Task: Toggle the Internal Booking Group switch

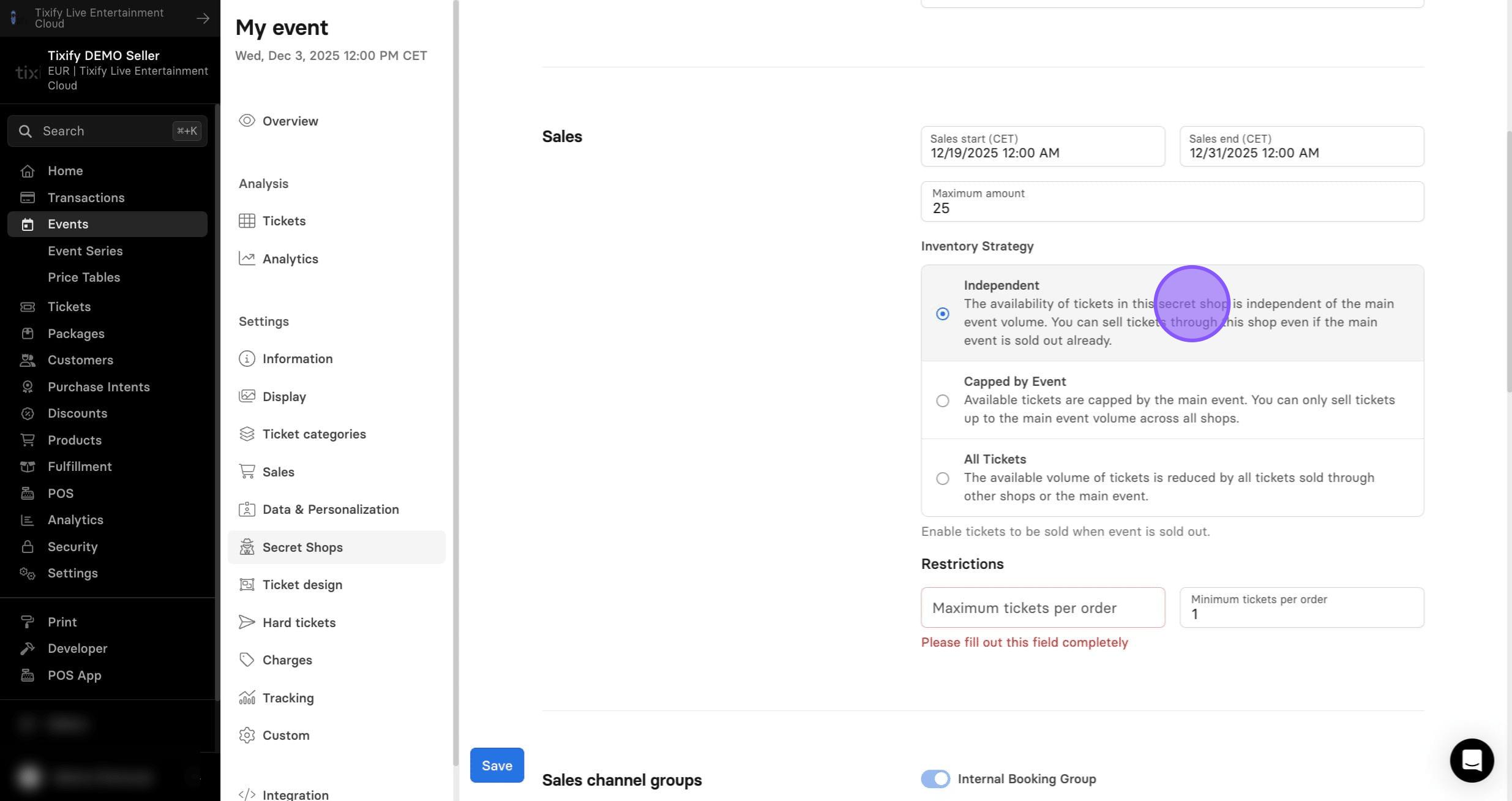Action: 935,779
